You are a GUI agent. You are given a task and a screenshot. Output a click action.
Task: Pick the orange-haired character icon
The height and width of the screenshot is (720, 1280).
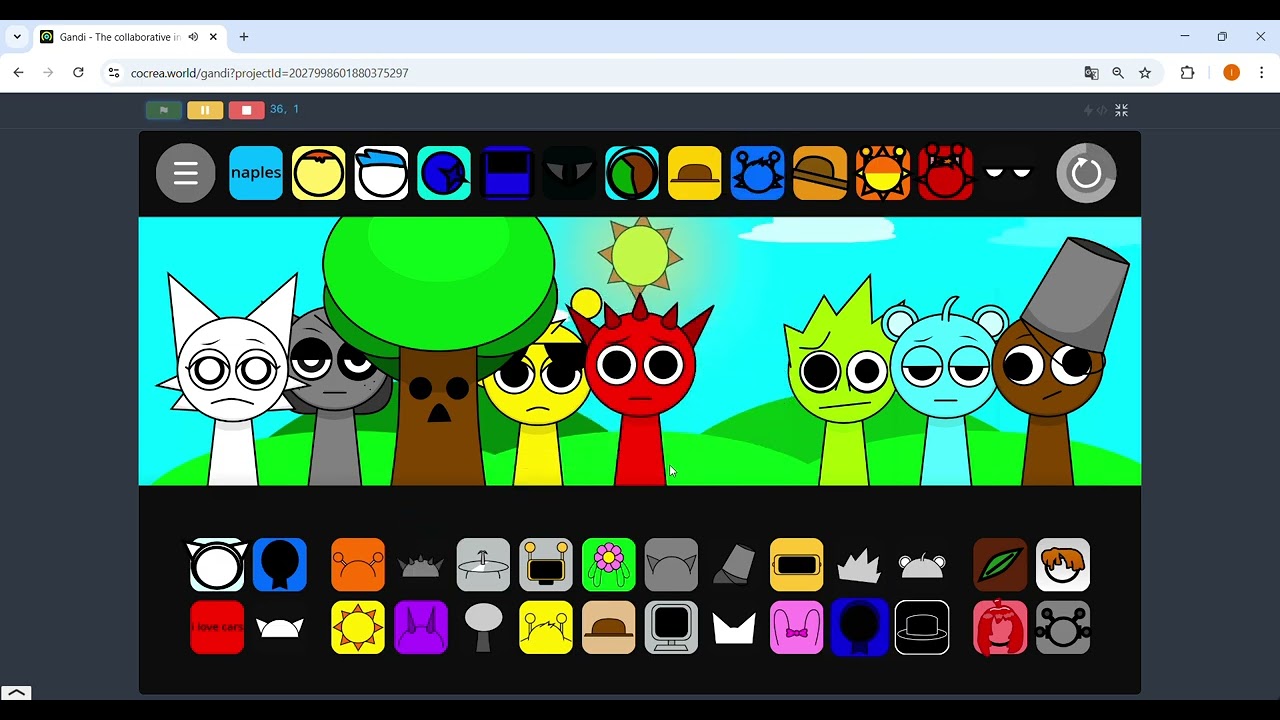[x=1063, y=564]
